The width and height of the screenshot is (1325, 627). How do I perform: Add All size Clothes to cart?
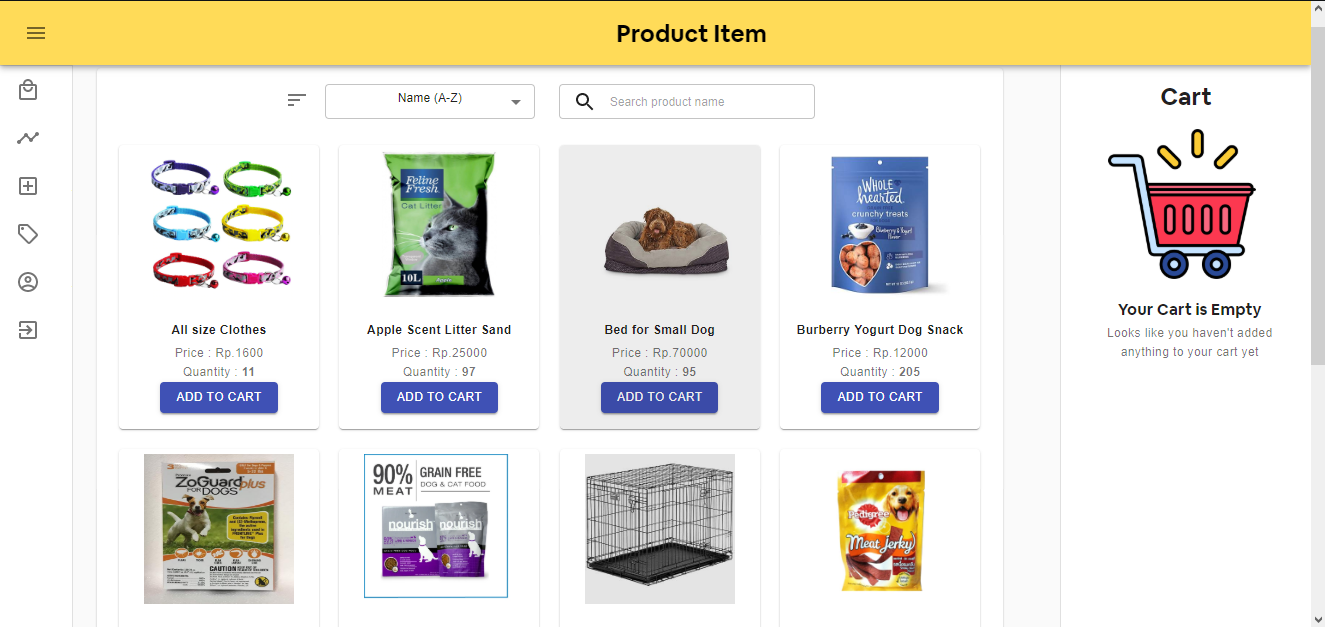click(218, 397)
